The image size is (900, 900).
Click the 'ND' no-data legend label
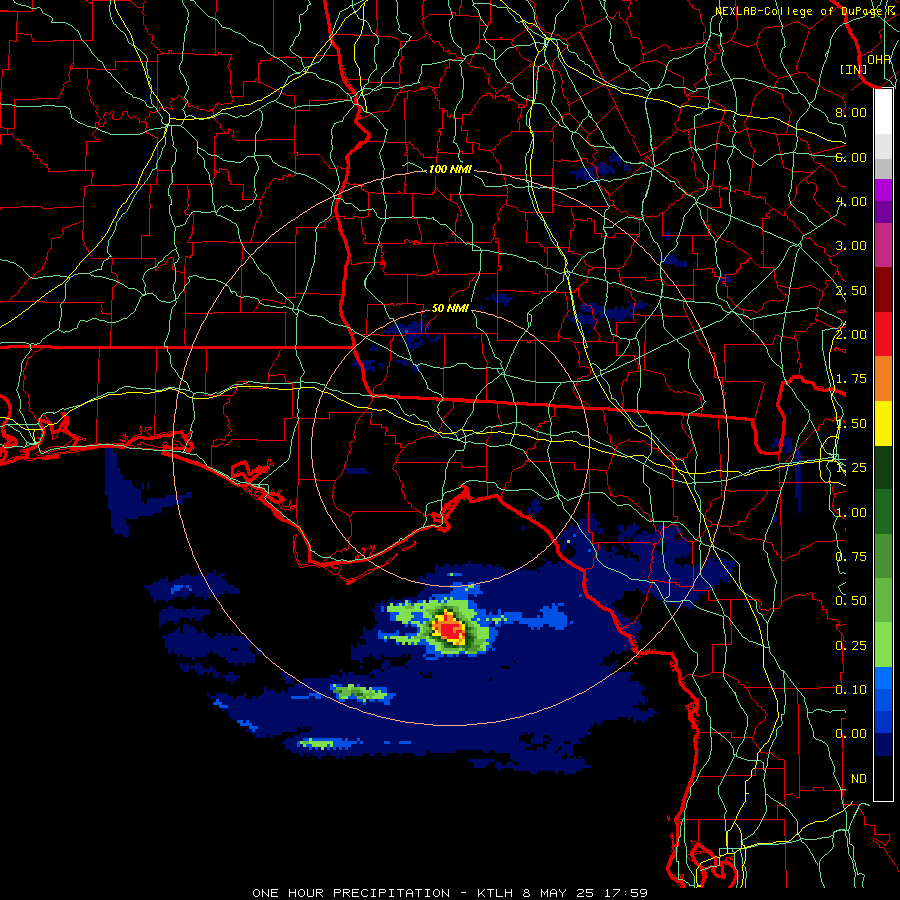(859, 779)
